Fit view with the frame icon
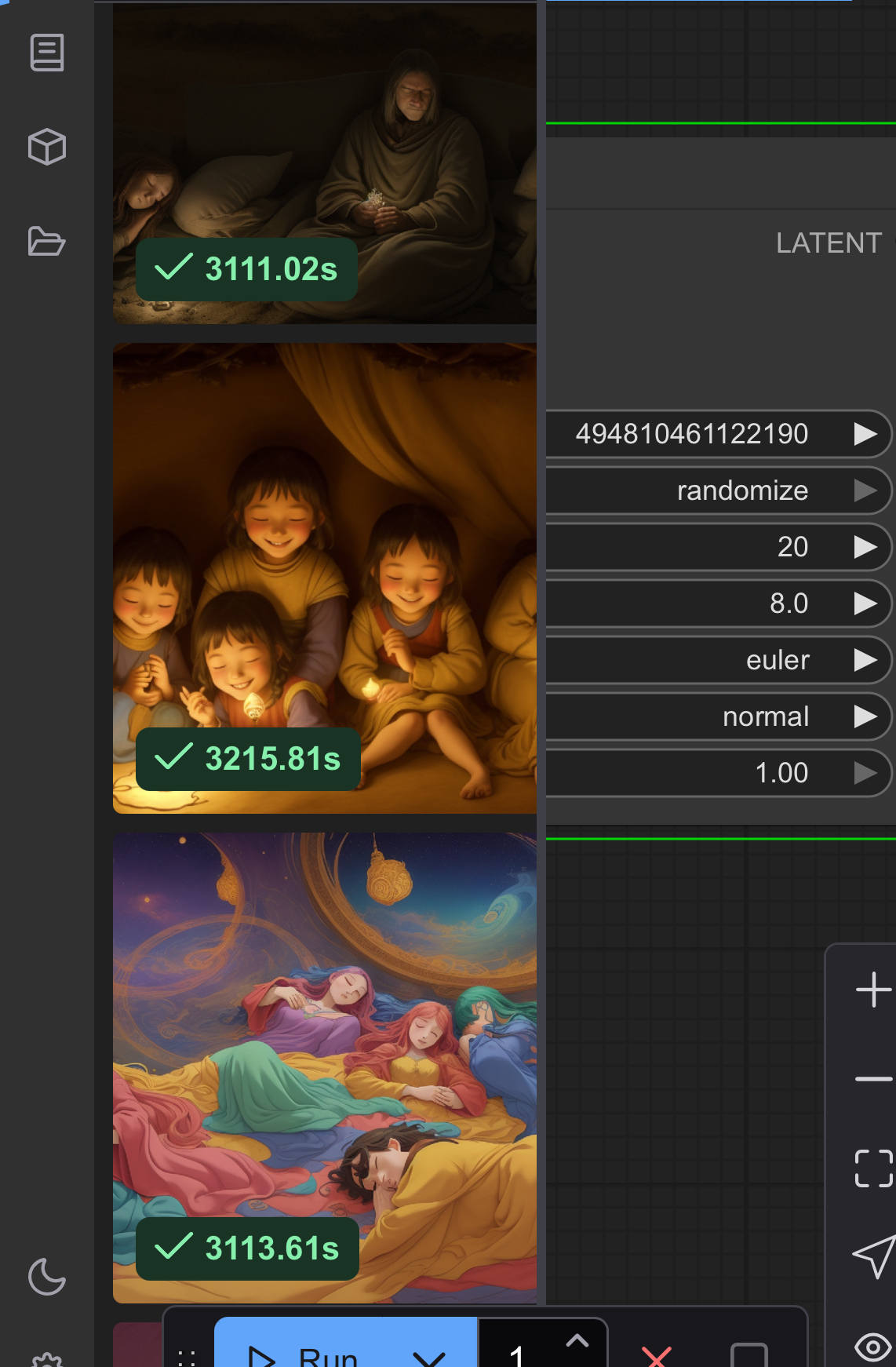The image size is (896, 1367). pyautogui.click(x=874, y=1168)
